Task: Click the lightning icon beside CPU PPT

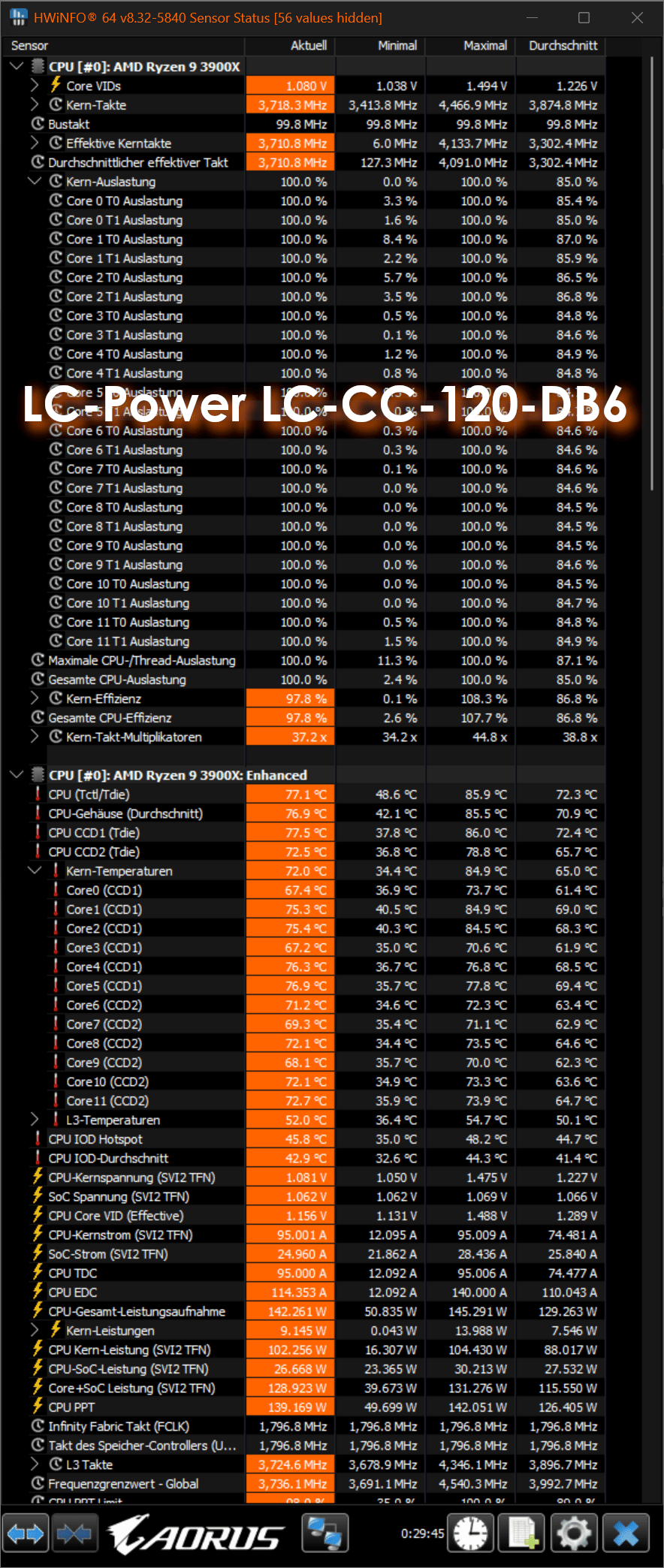Action: 38,1407
